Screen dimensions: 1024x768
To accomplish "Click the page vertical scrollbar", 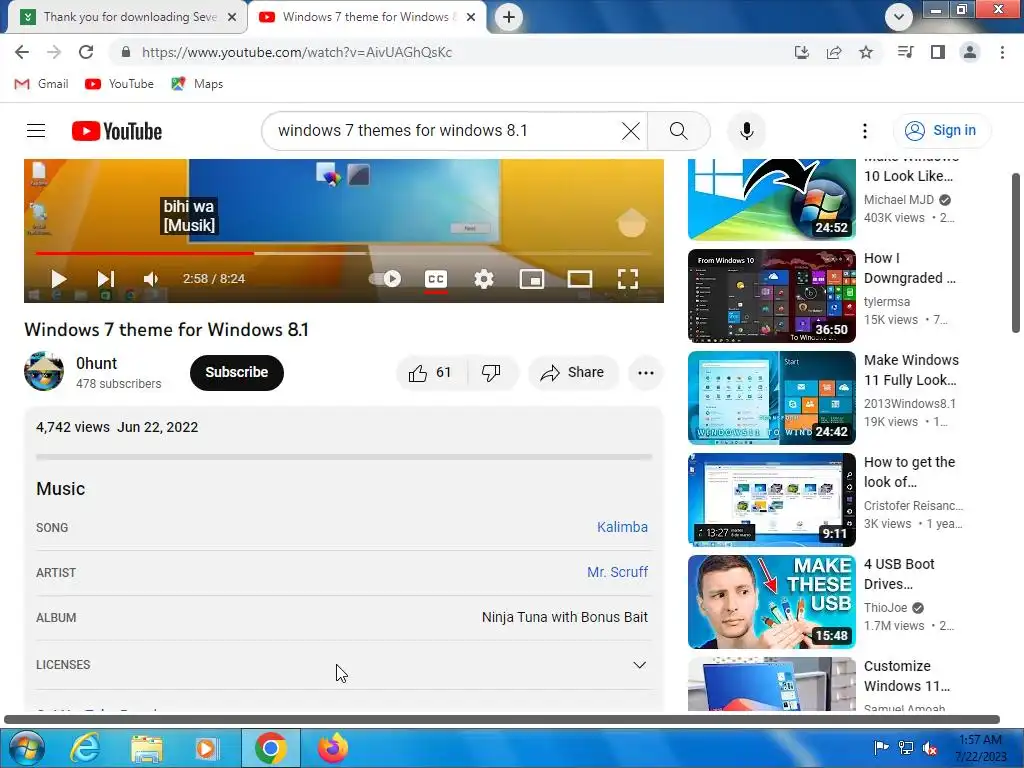I will click(1016, 252).
